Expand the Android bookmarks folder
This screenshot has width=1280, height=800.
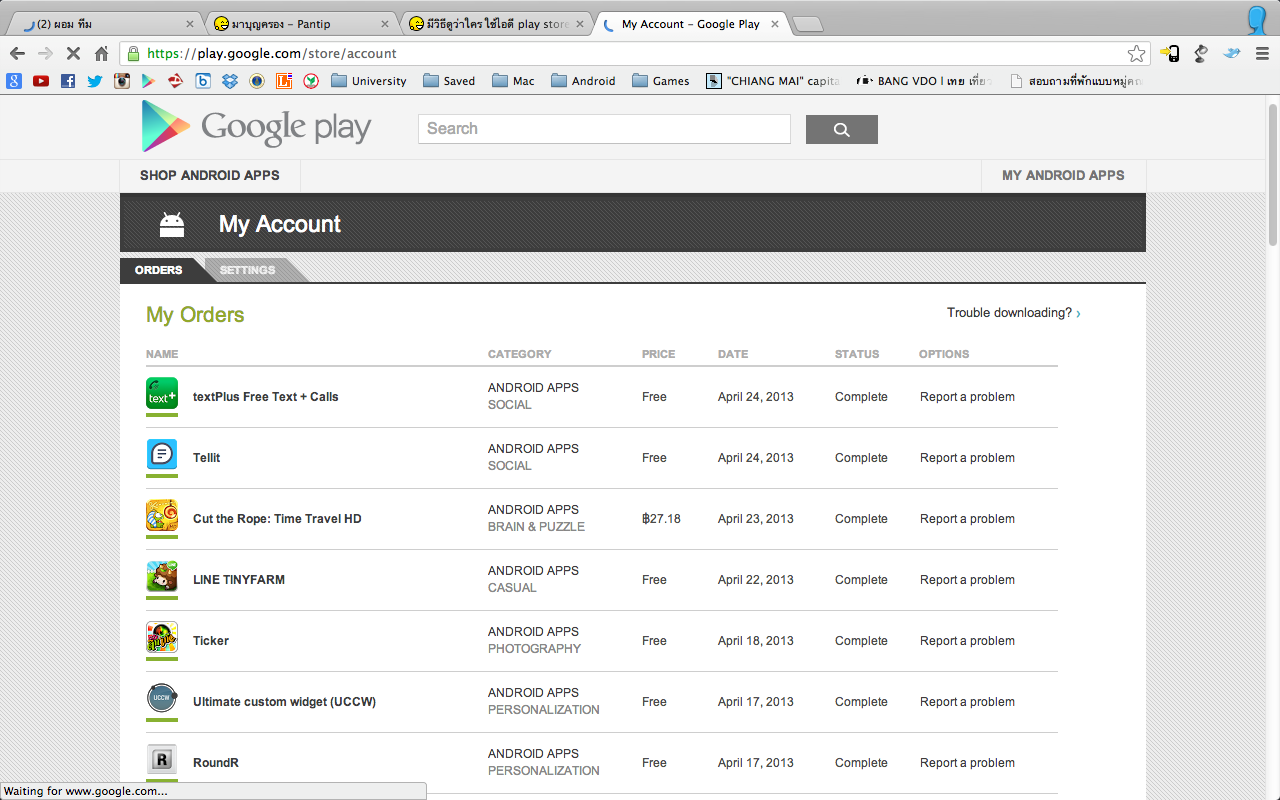(582, 81)
